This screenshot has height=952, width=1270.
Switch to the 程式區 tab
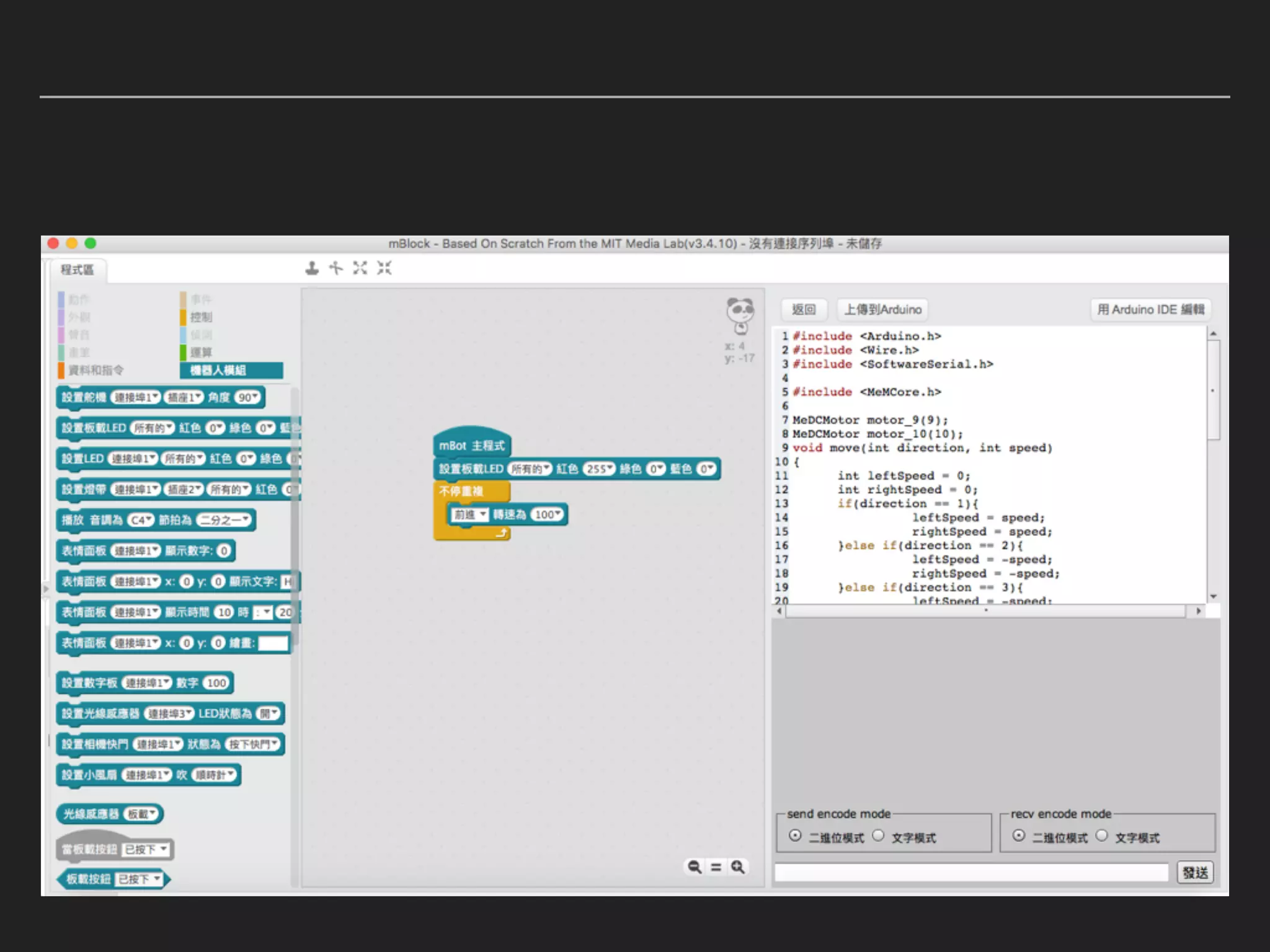coord(77,270)
